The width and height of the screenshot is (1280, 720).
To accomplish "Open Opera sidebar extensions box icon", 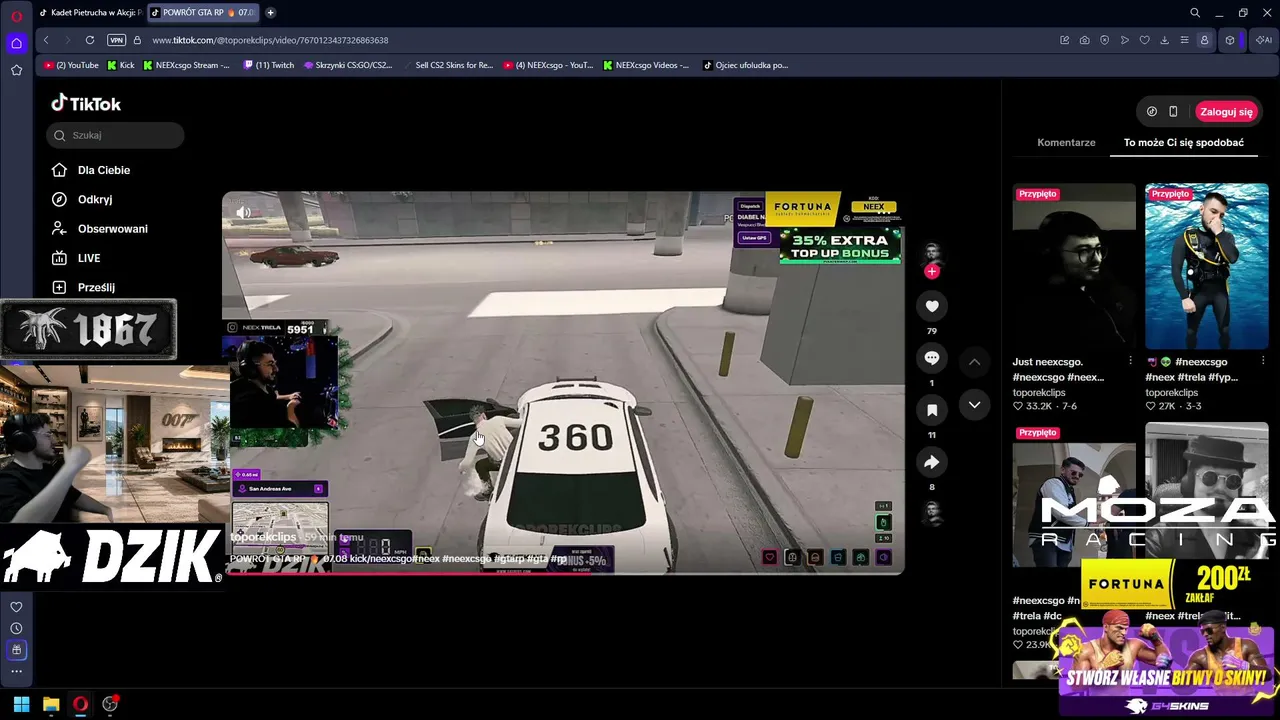I will point(16,650).
